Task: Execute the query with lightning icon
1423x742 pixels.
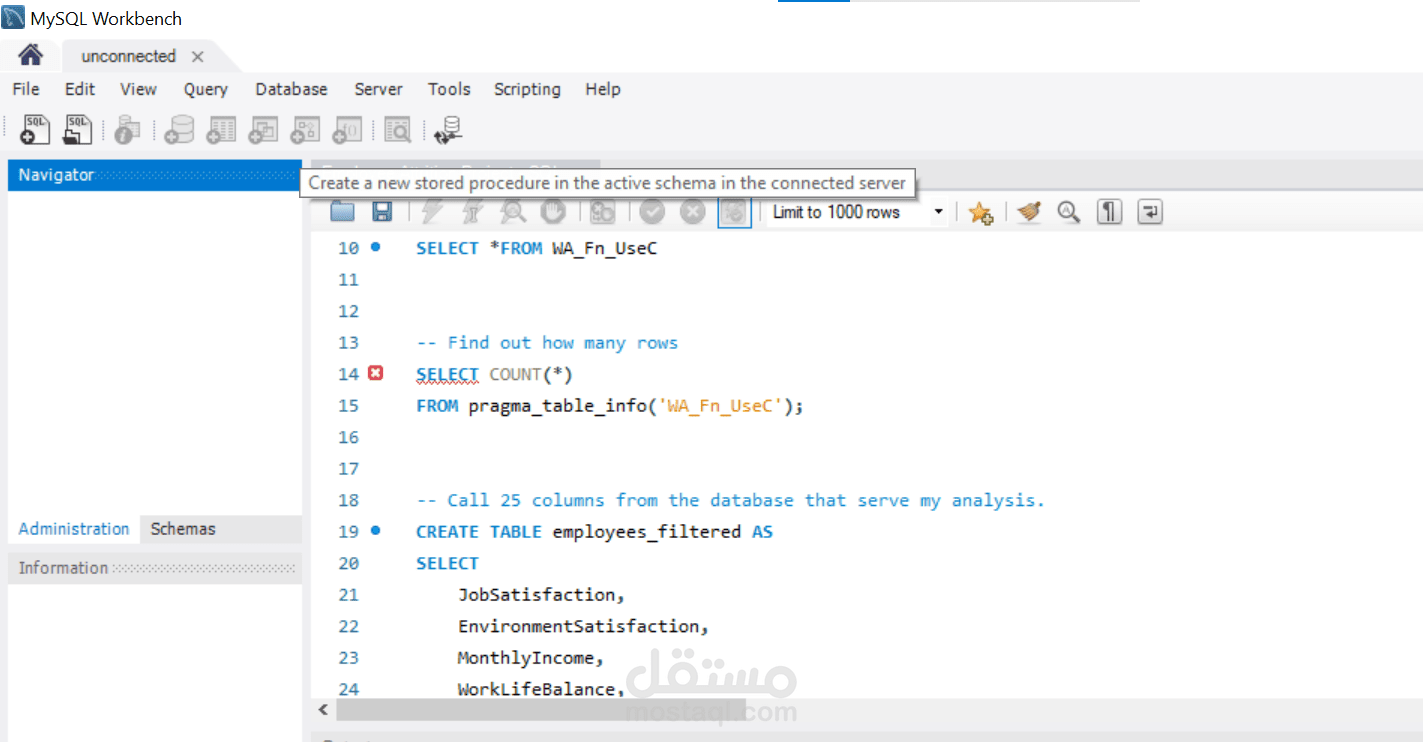Action: click(432, 211)
